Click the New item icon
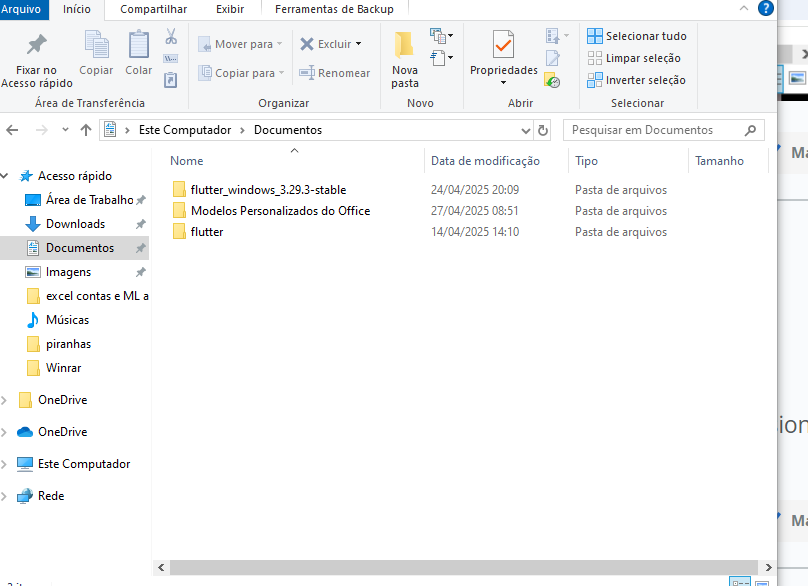 pyautogui.click(x=441, y=36)
